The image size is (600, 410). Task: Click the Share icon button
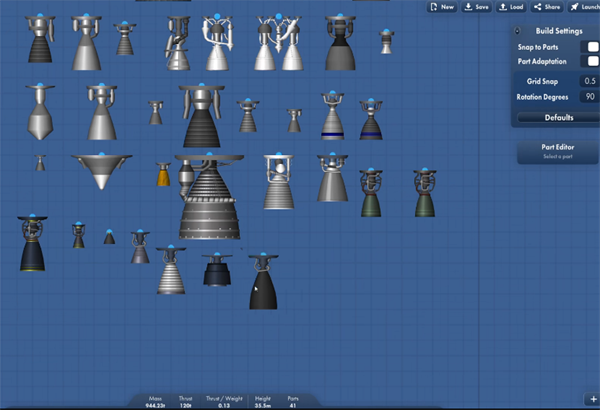click(x=547, y=7)
